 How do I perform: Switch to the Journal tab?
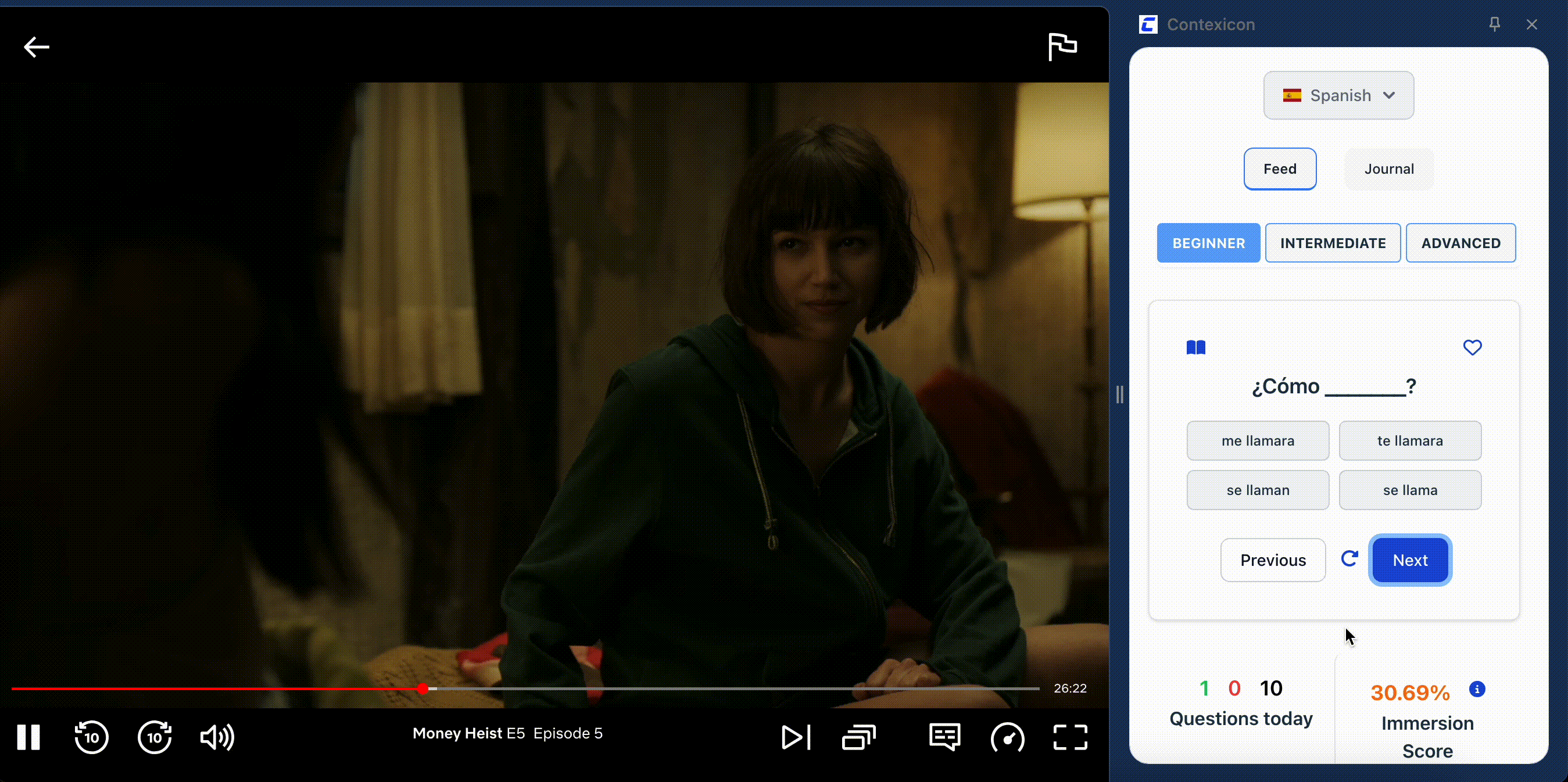1389,168
